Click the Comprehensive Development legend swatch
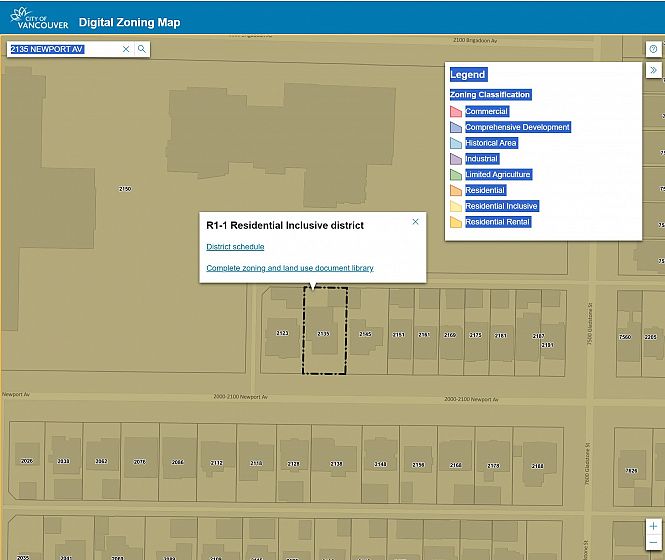 pos(456,127)
